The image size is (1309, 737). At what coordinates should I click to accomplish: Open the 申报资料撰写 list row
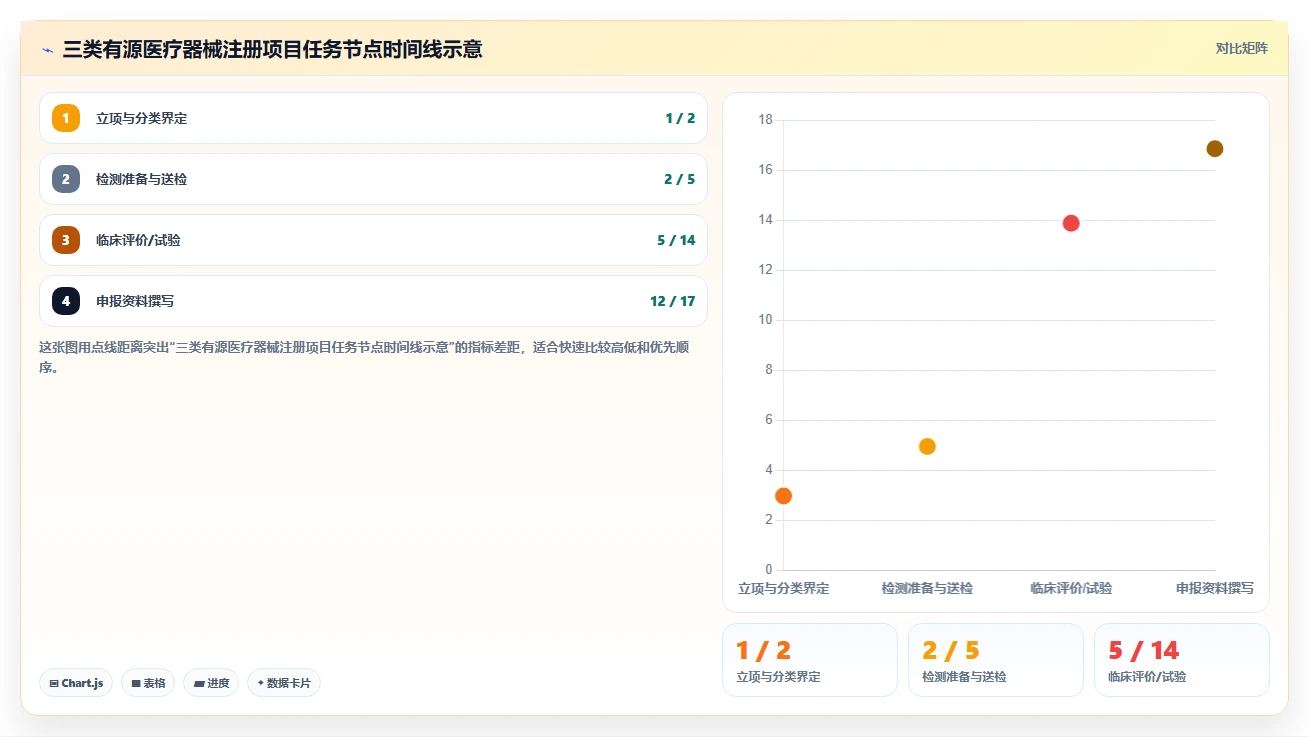click(373, 301)
